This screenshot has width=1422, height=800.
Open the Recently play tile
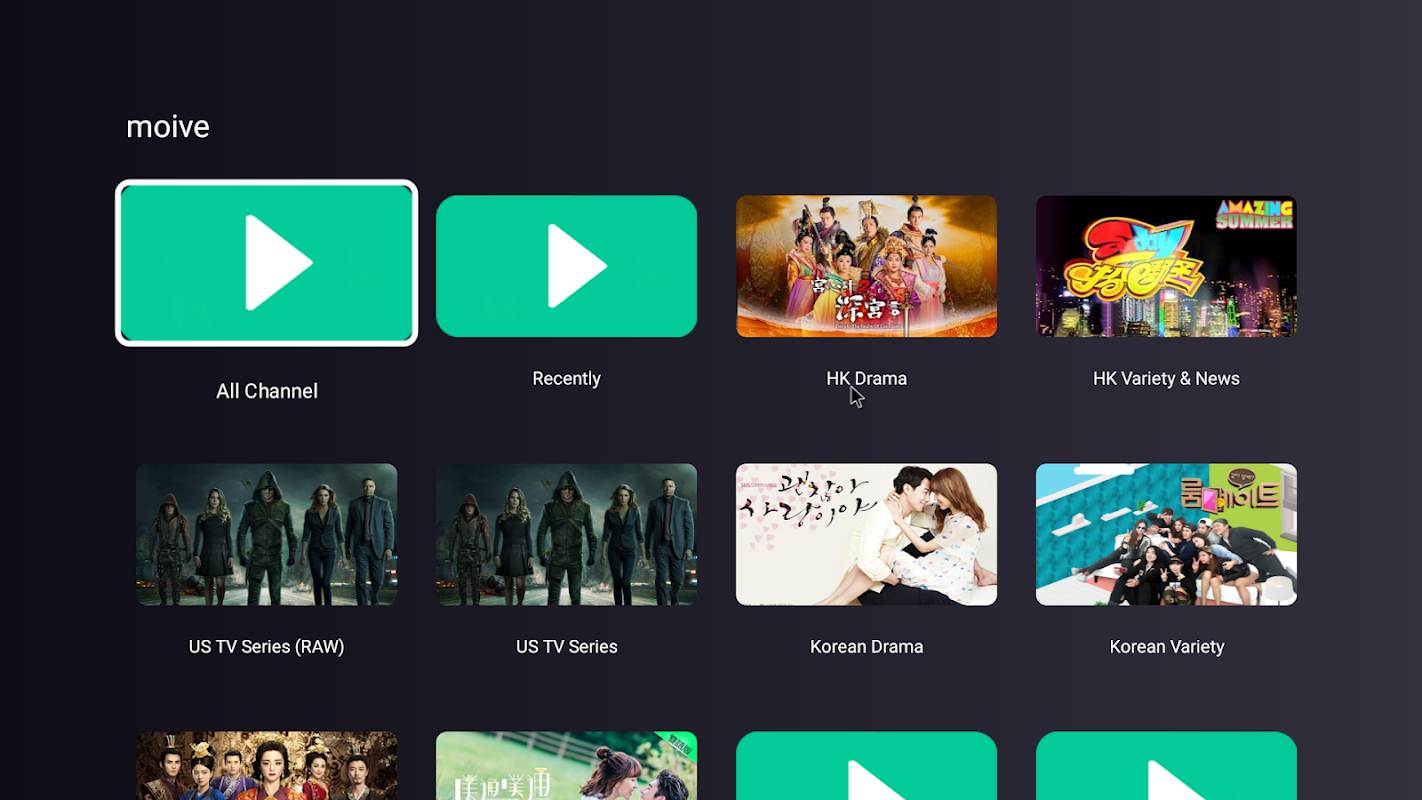pyautogui.click(x=566, y=266)
